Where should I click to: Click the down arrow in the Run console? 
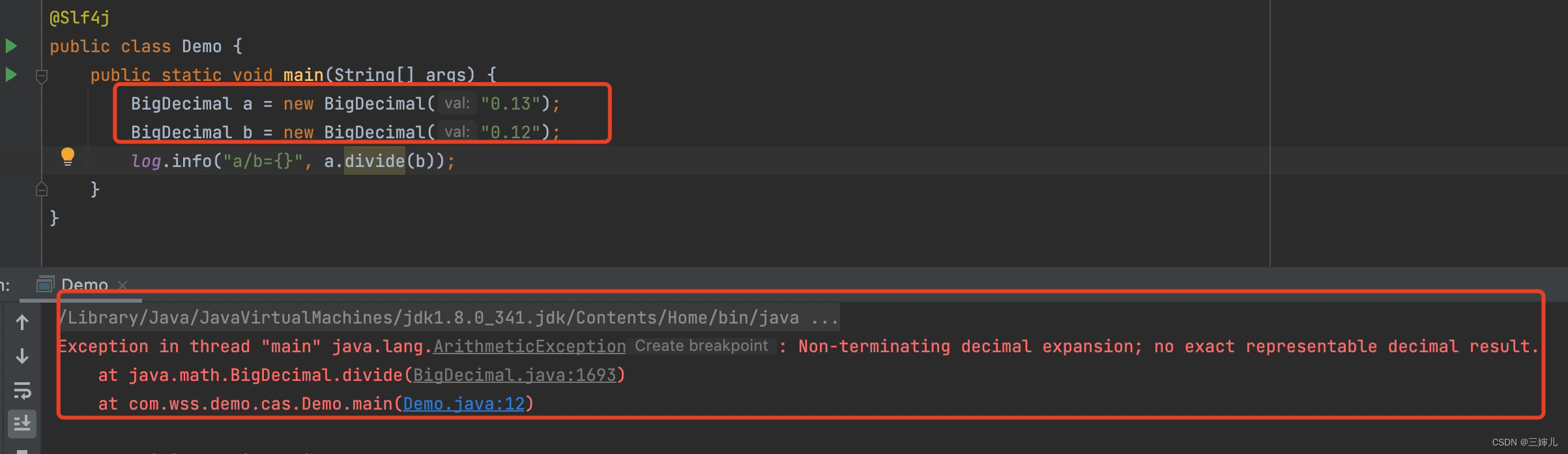click(22, 356)
